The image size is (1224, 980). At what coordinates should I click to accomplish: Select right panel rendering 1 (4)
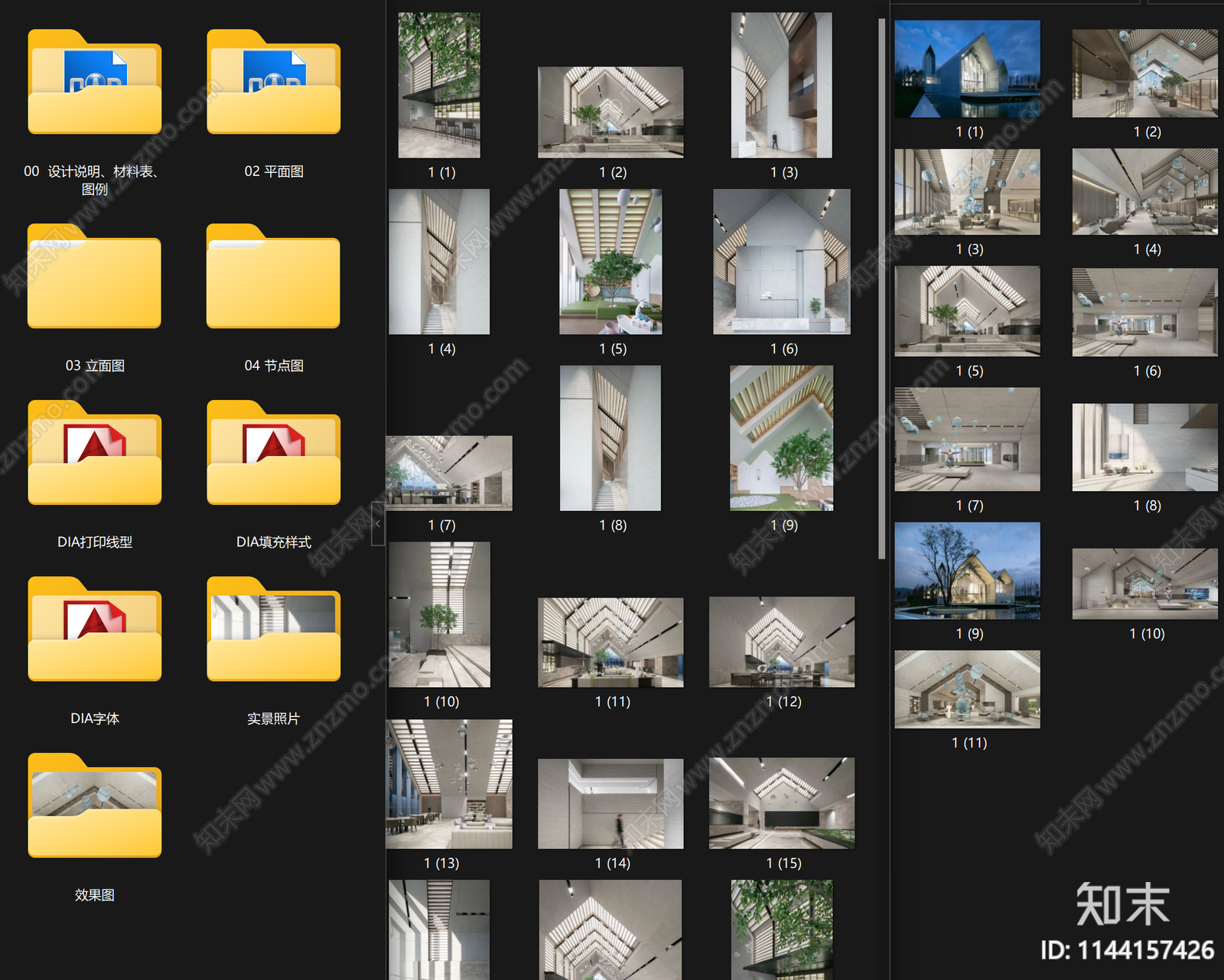[1145, 191]
